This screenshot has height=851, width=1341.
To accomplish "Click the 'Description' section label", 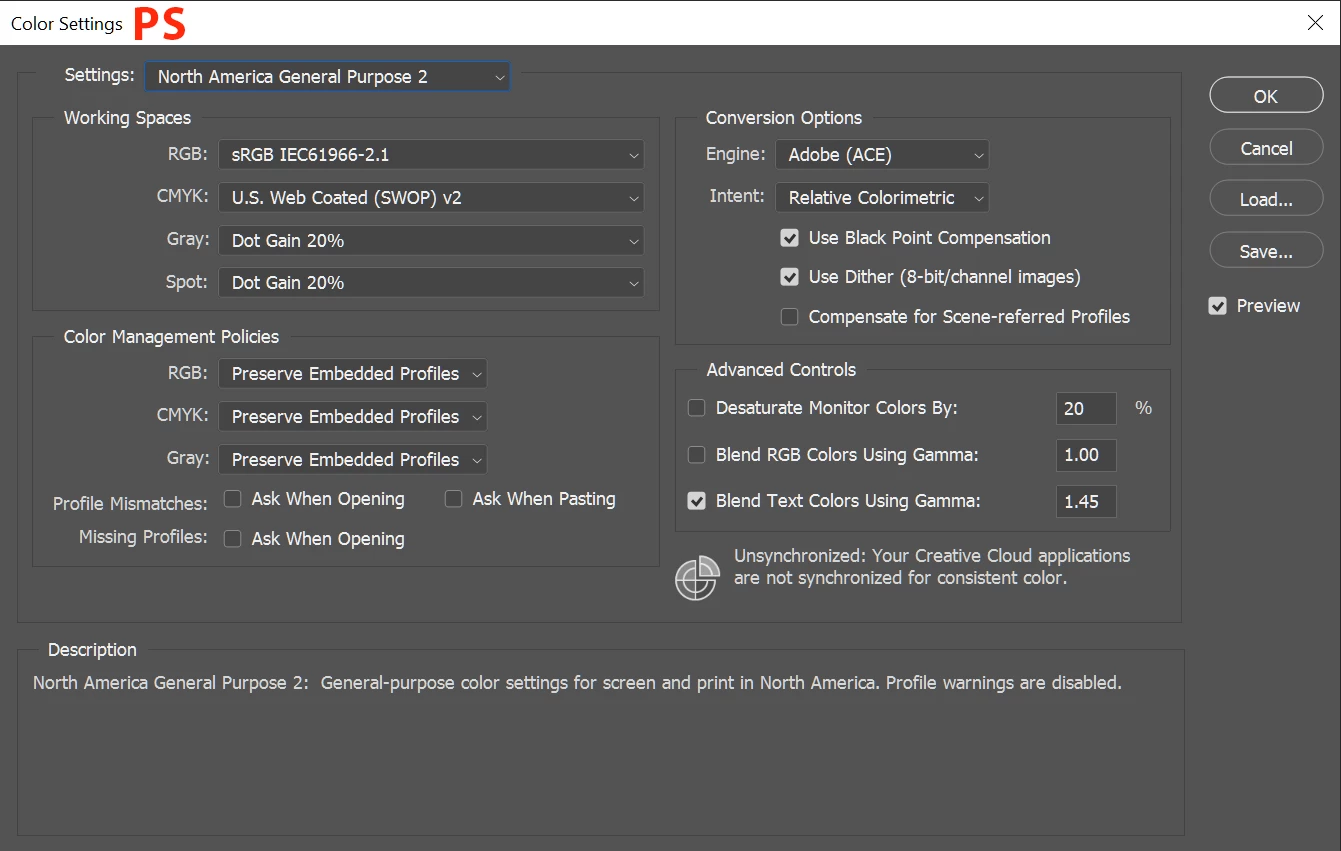I will coord(92,650).
